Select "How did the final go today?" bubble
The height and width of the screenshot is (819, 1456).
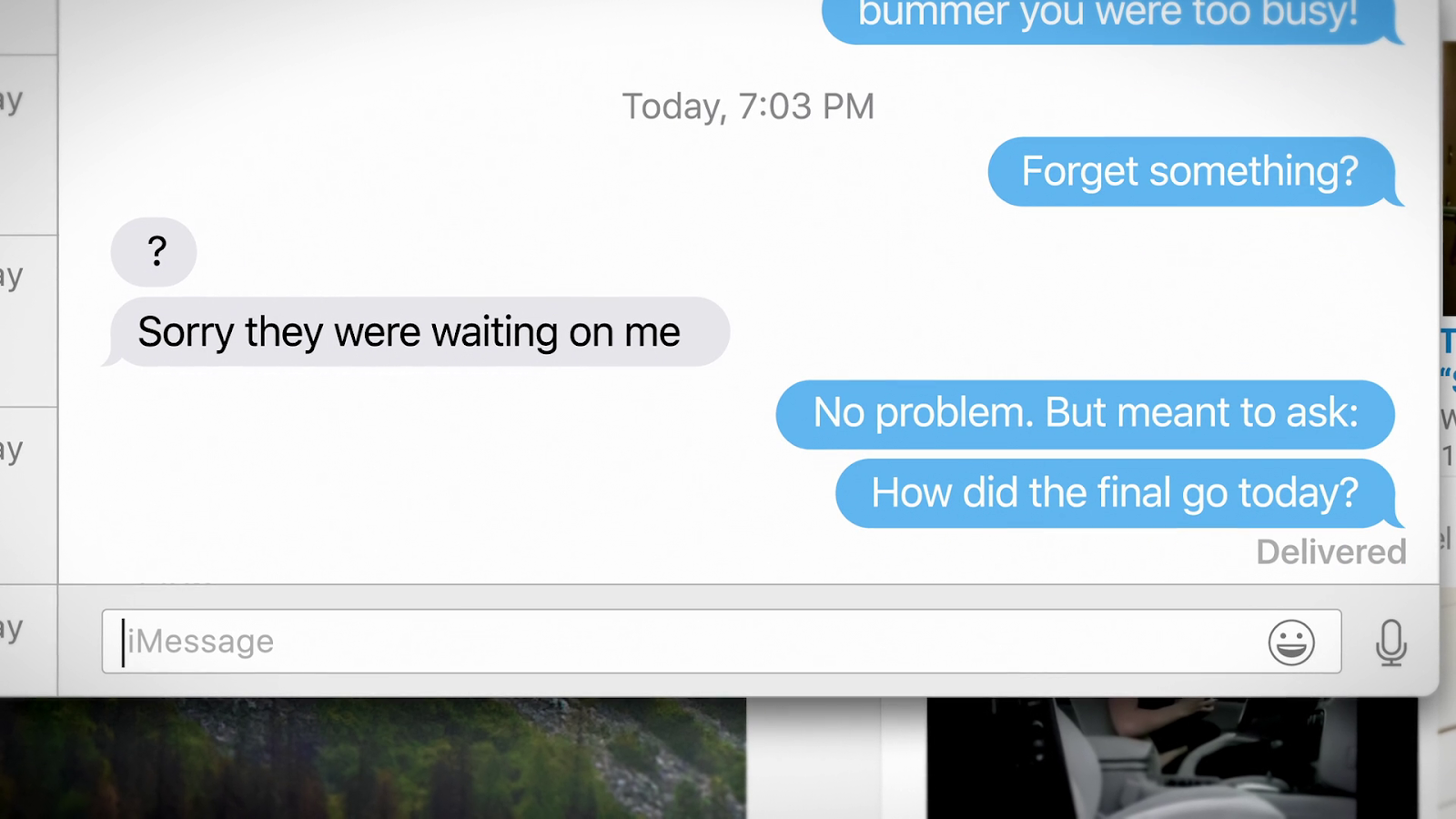pyautogui.click(x=1119, y=493)
